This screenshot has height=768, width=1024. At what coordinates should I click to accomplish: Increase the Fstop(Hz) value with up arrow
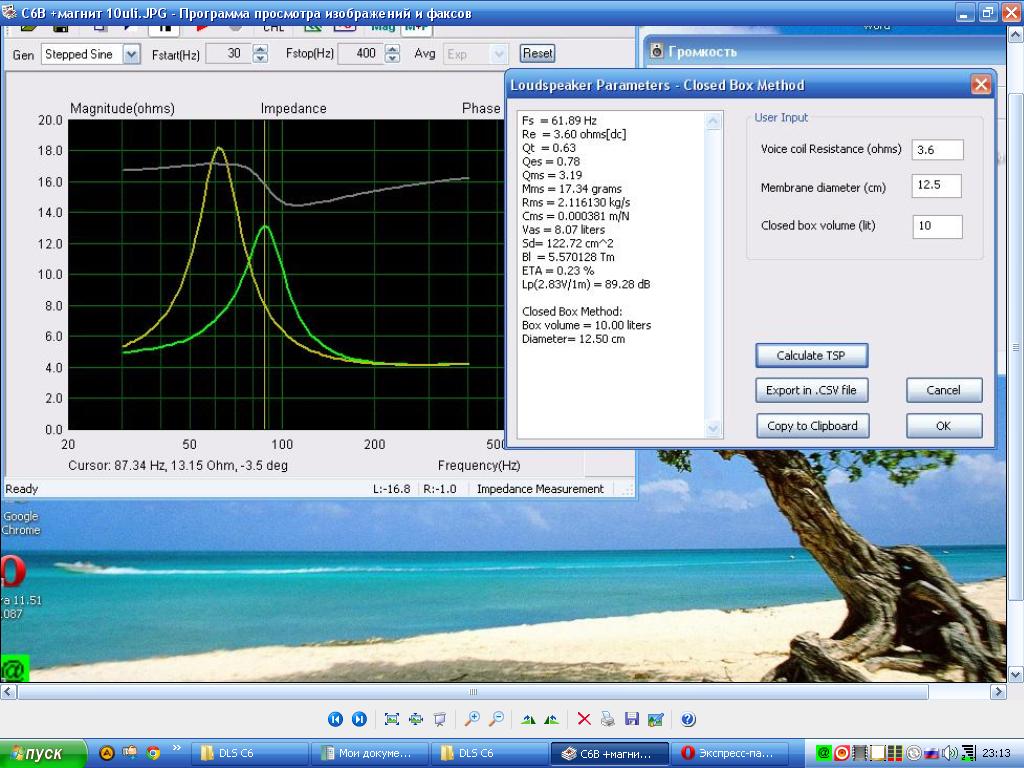392,49
